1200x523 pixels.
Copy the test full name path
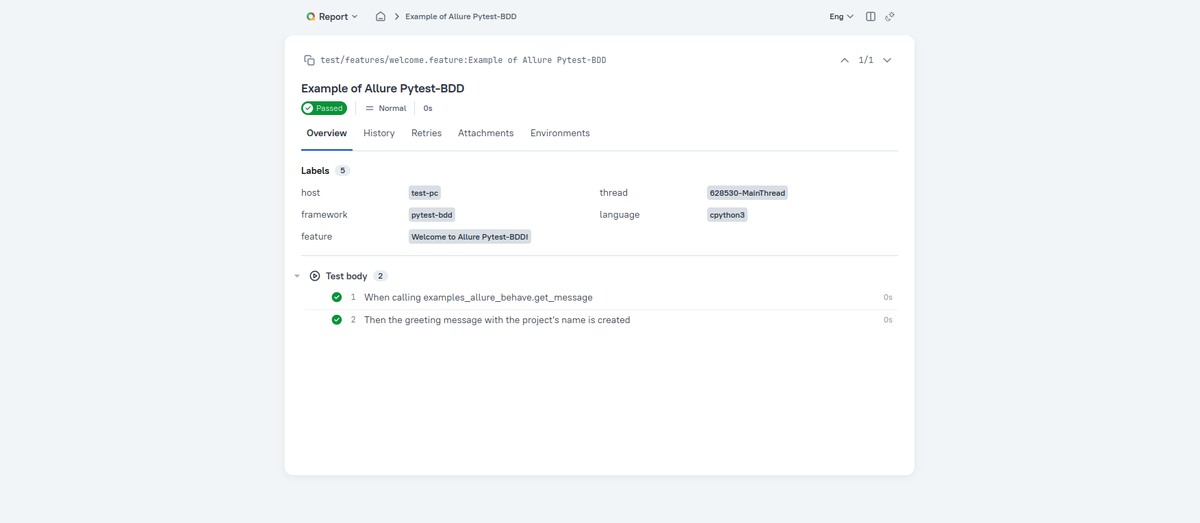[309, 60]
